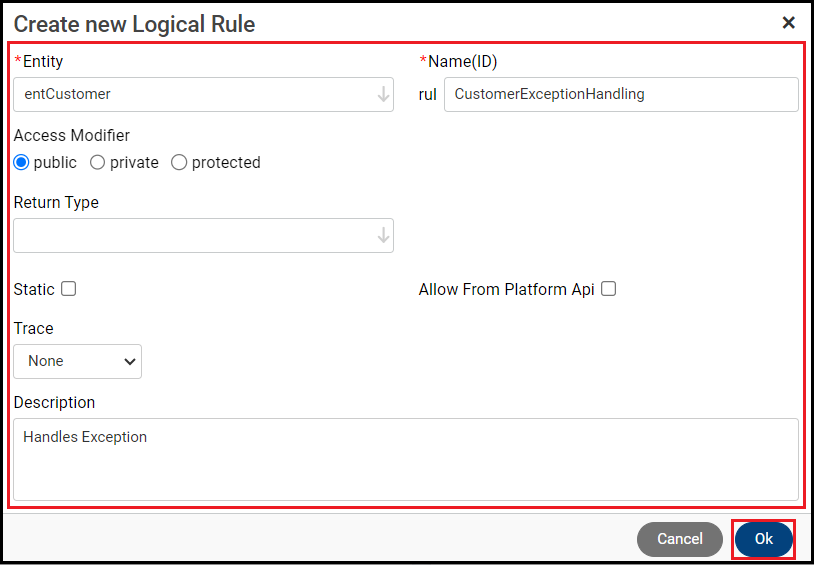This screenshot has height=565, width=814.
Task: Close the Create new Logical Rule dialog
Action: pyautogui.click(x=788, y=23)
